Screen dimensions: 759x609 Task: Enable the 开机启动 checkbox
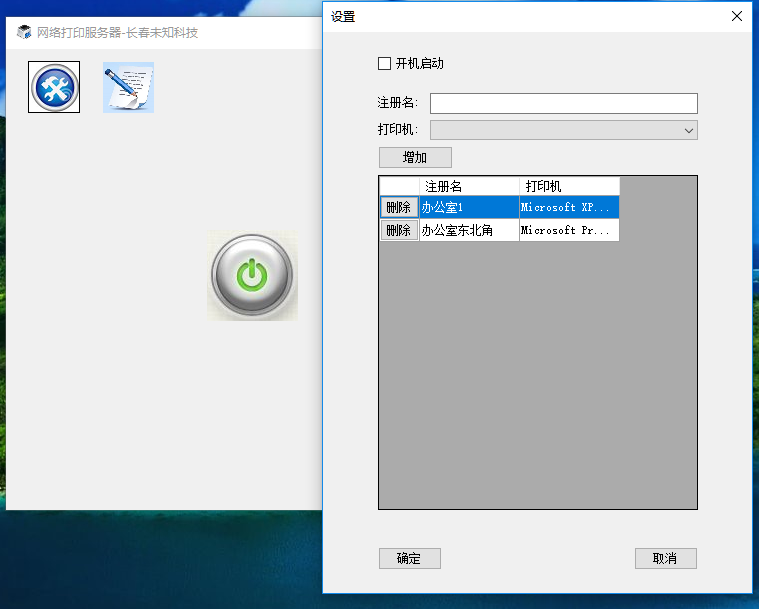[385, 64]
